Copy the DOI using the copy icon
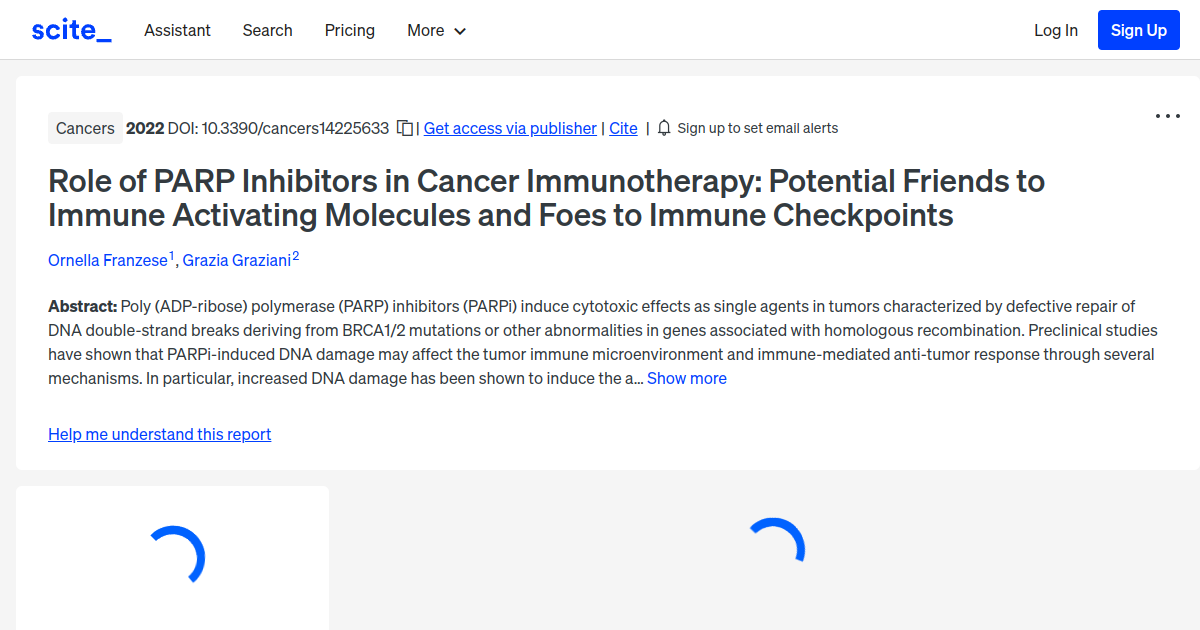 point(404,128)
